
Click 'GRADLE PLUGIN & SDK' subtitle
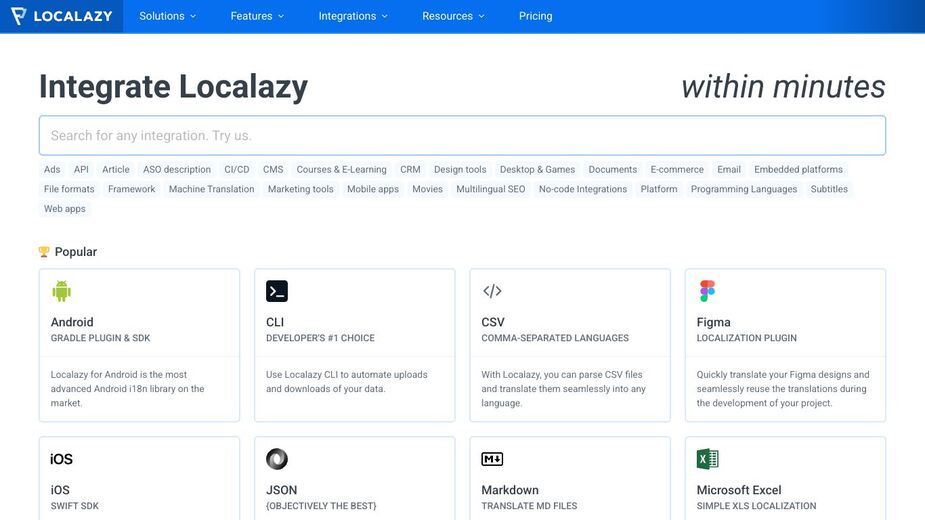coord(100,338)
